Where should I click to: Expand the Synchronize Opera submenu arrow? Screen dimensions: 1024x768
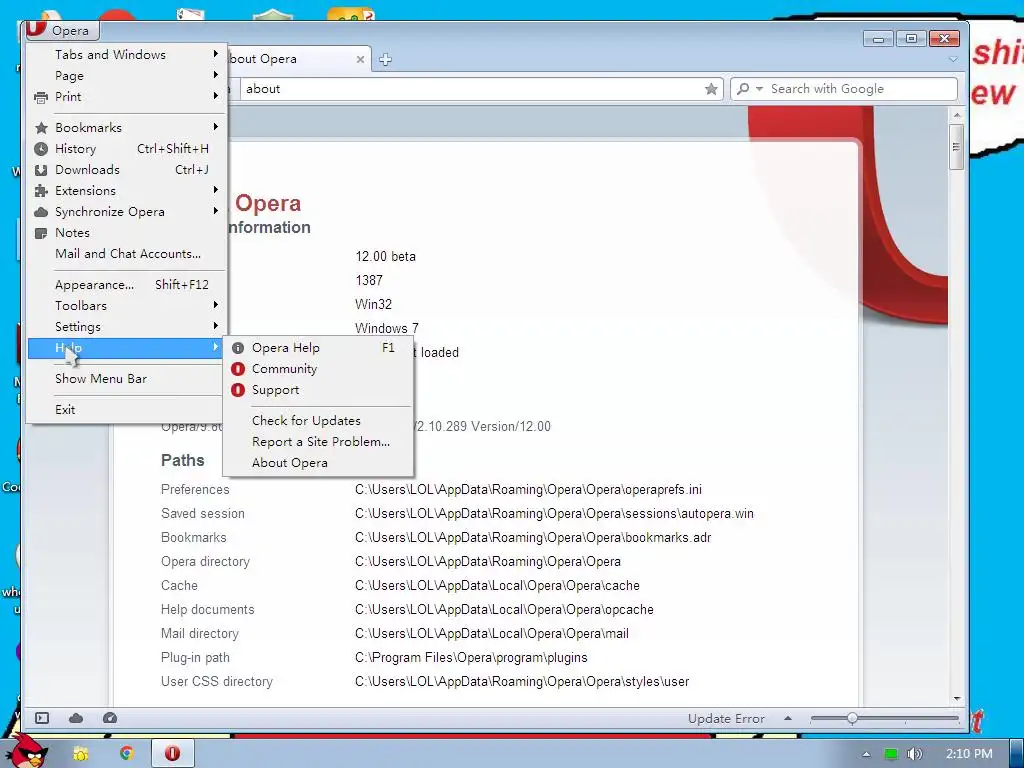pos(215,211)
